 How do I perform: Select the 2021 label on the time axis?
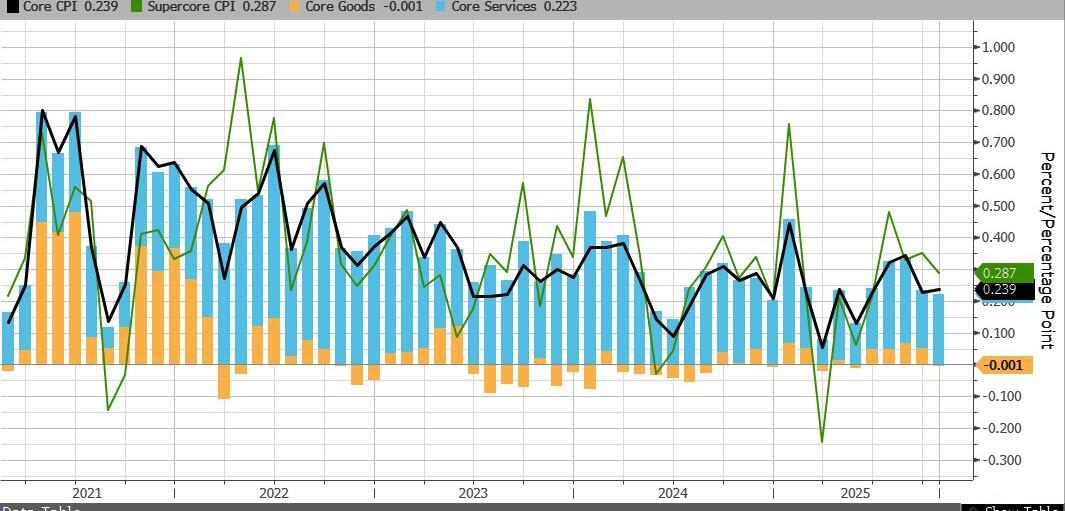click(x=87, y=493)
